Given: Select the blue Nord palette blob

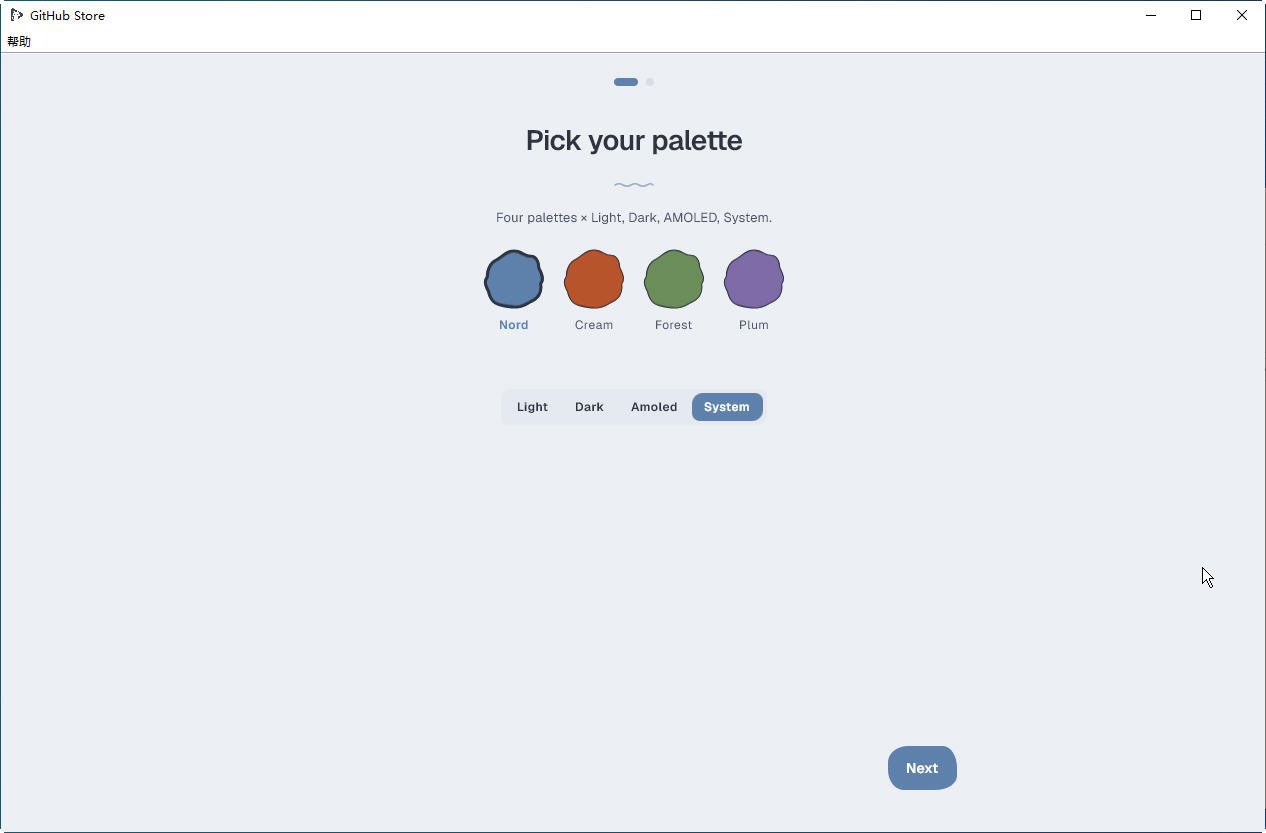Looking at the screenshot, I should [514, 279].
